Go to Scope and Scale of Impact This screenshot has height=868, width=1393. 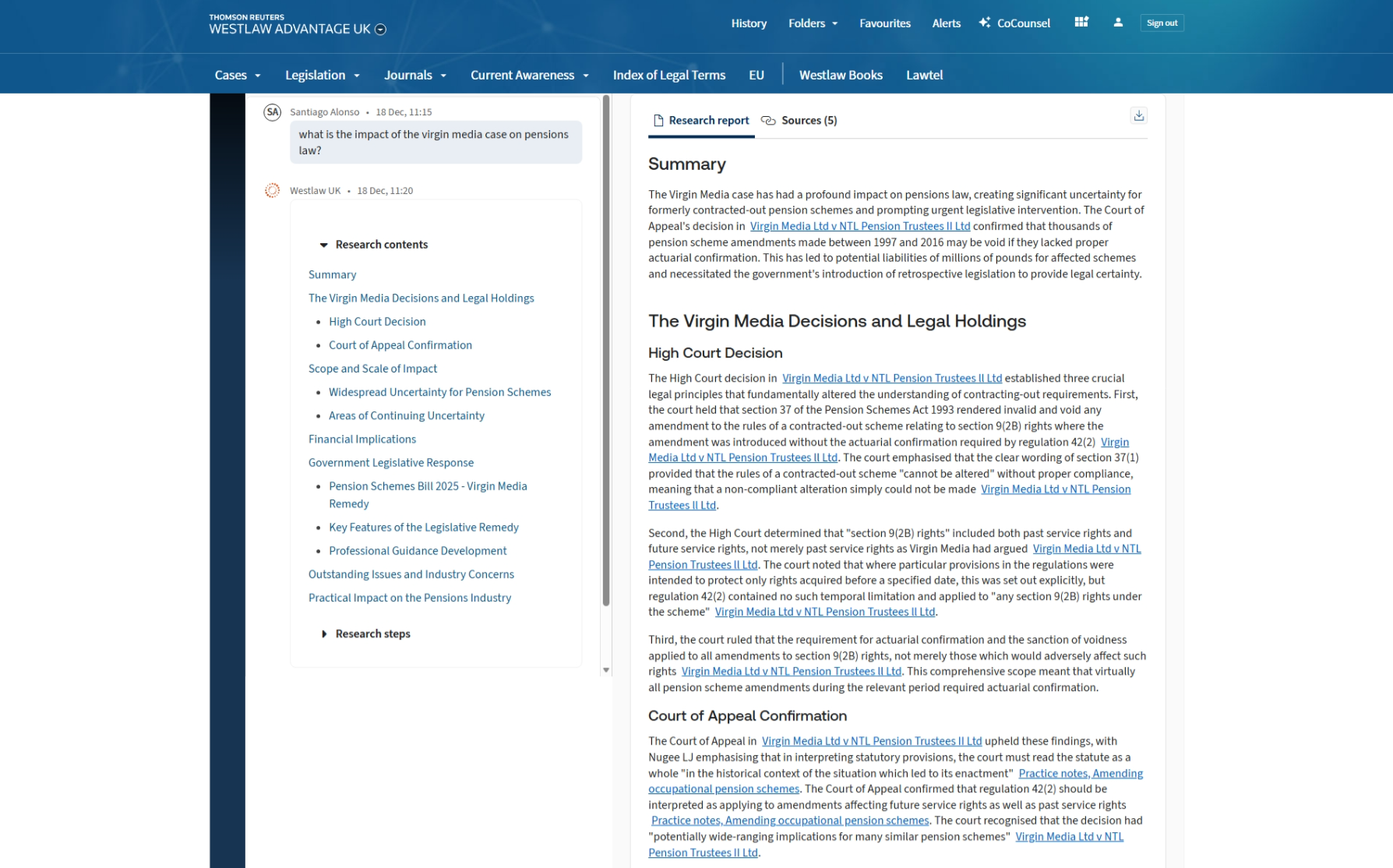coord(372,369)
